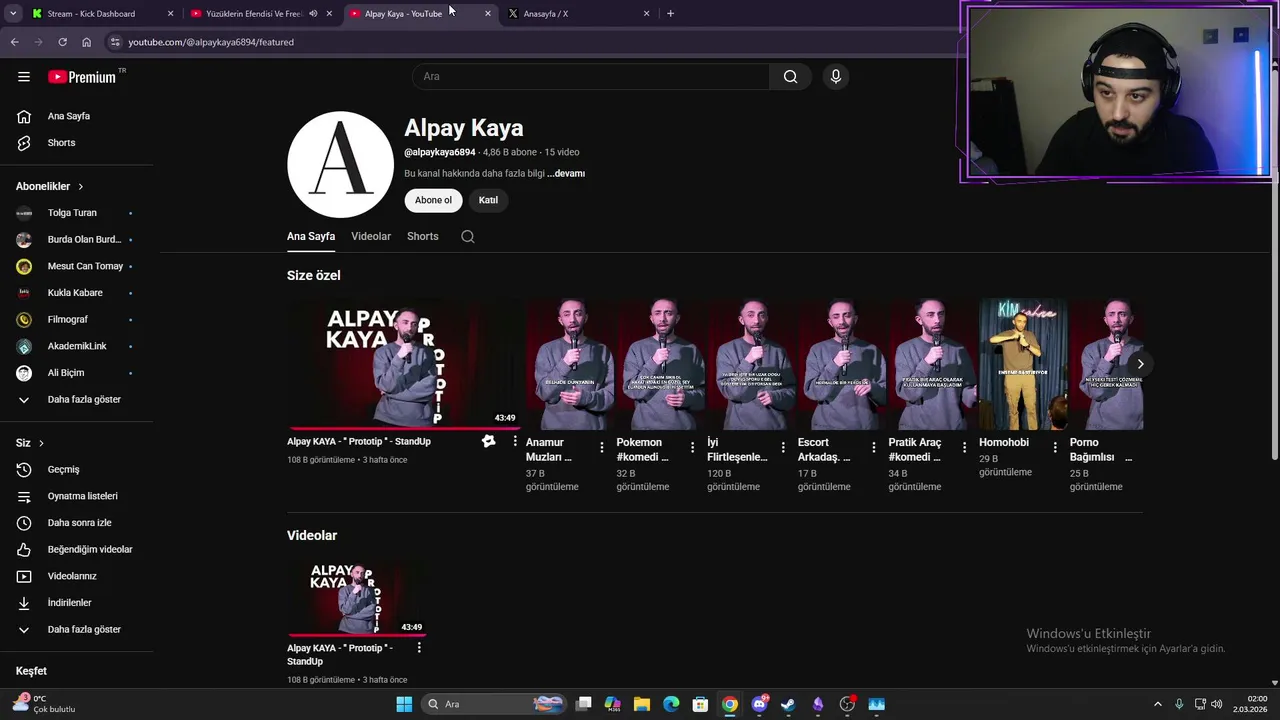Click the icon beside Prototip video title
Viewport: 1280px width, 720px height.
tap(488, 441)
